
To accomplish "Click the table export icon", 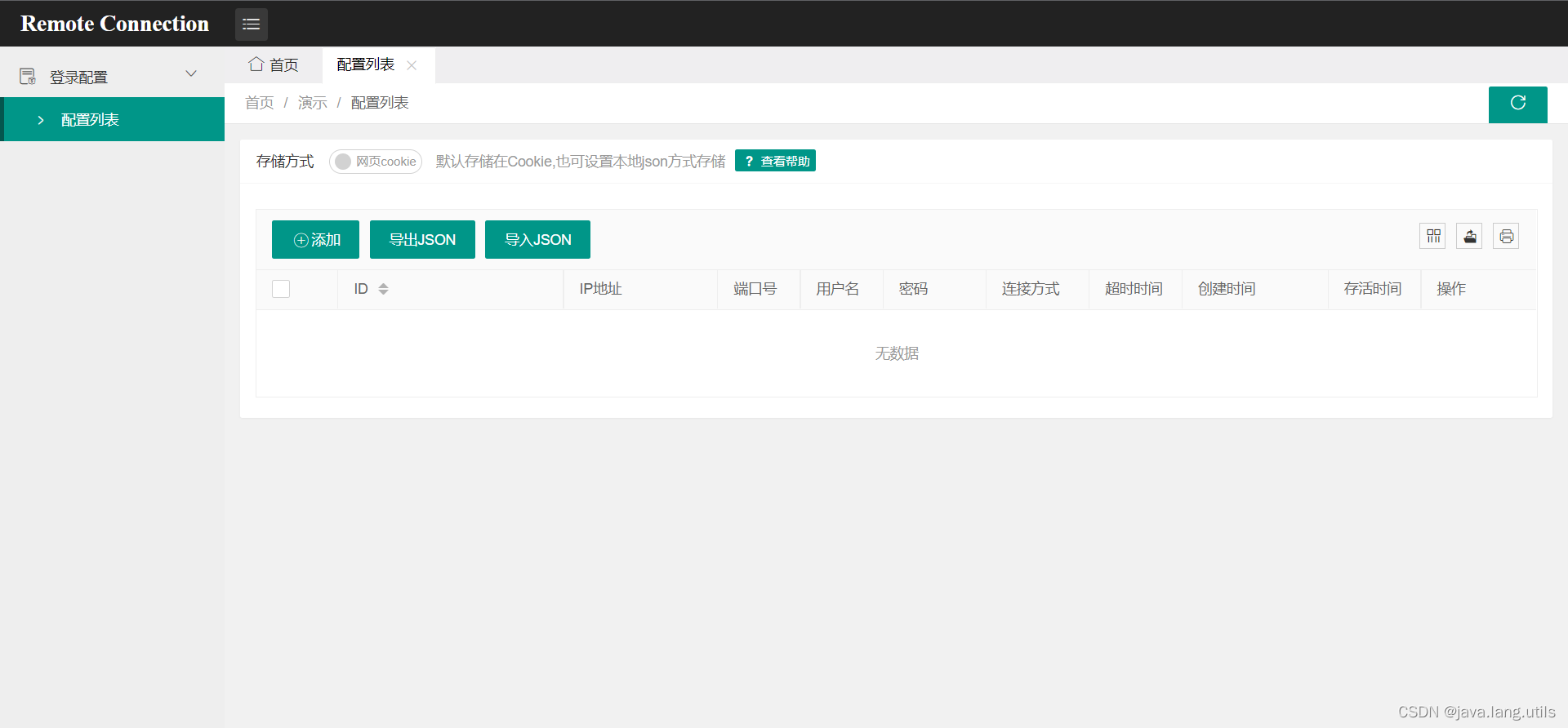I will 1469,237.
